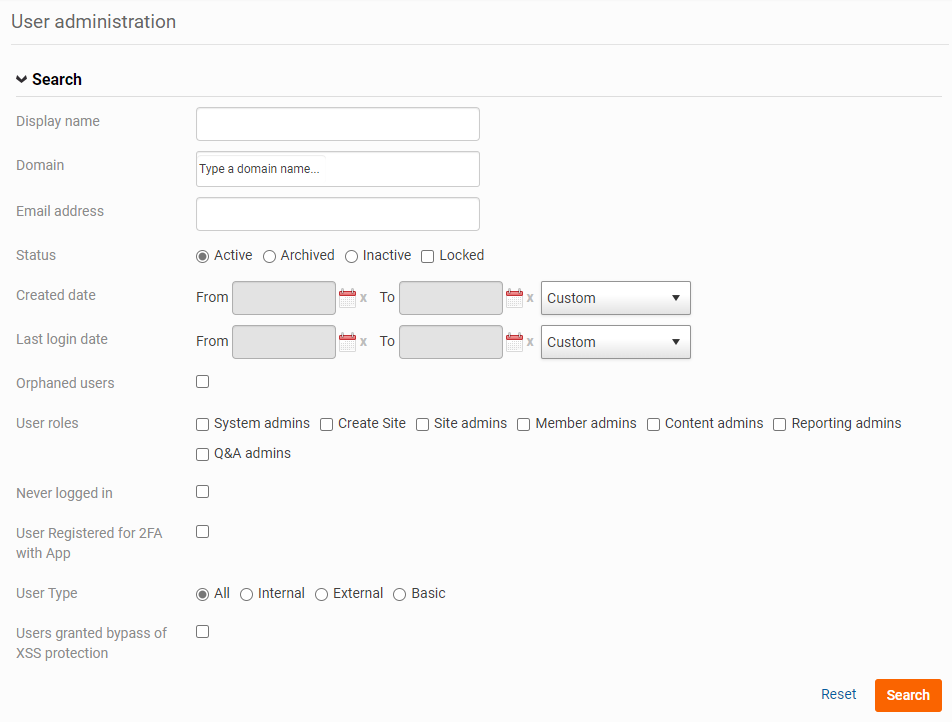This screenshot has width=952, height=722.
Task: Choose External user type
Action: [x=322, y=594]
